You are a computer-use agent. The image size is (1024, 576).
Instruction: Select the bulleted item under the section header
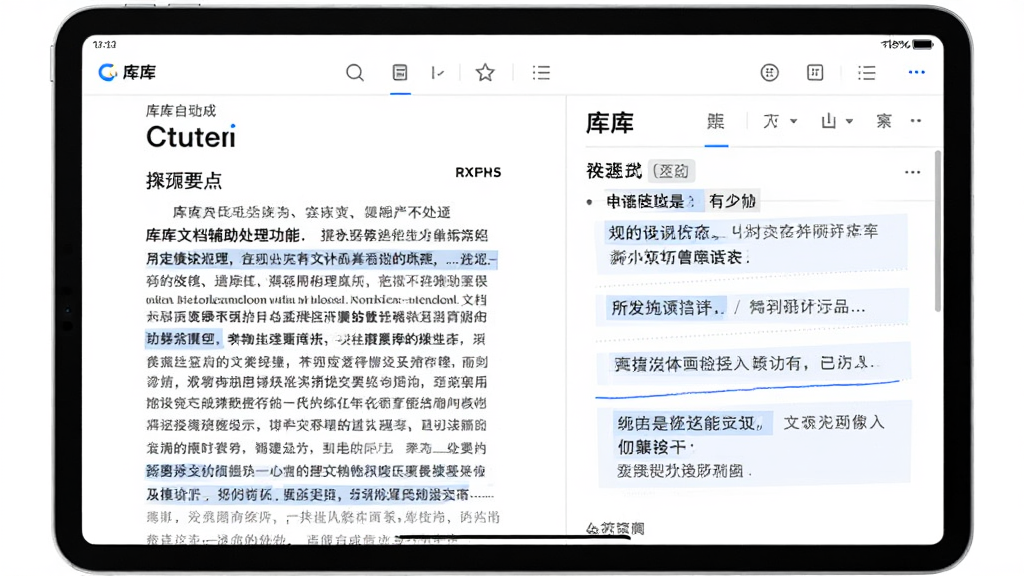pyautogui.click(x=671, y=201)
